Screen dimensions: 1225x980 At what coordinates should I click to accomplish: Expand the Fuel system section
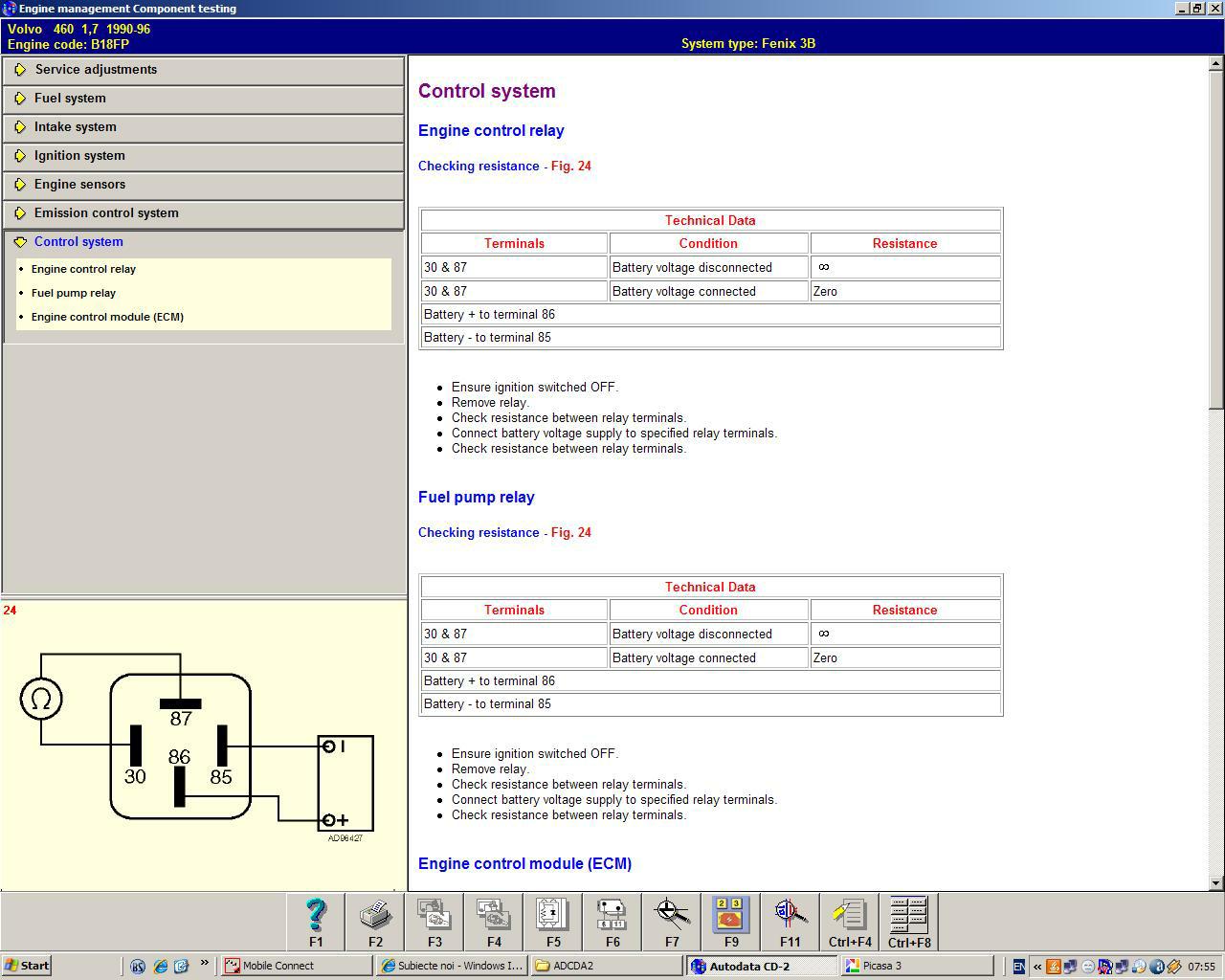70,99
